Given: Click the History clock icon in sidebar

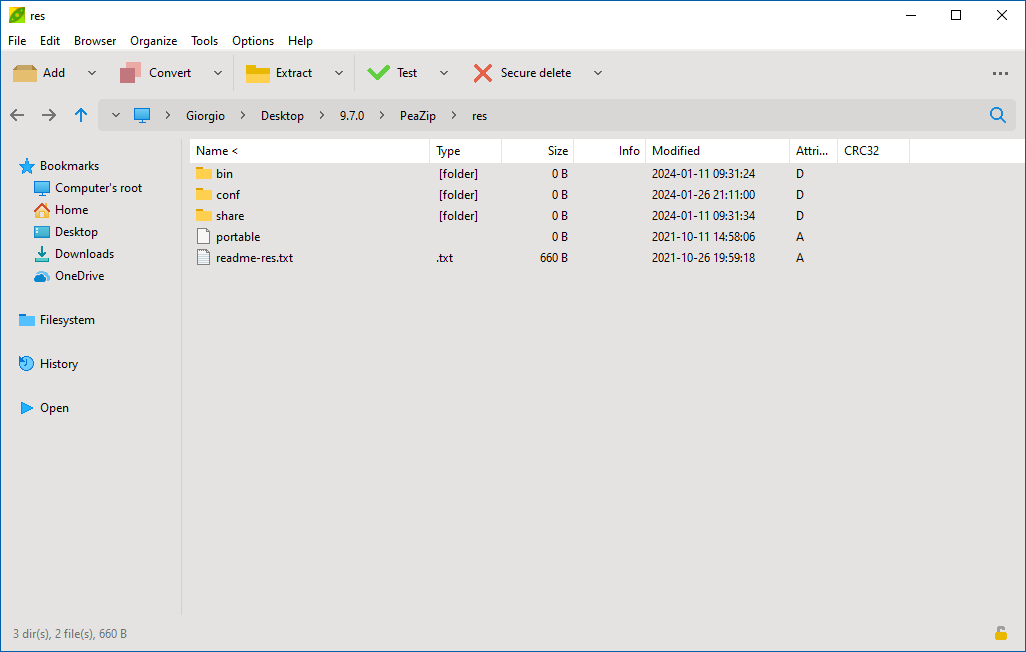Looking at the screenshot, I should pos(26,363).
